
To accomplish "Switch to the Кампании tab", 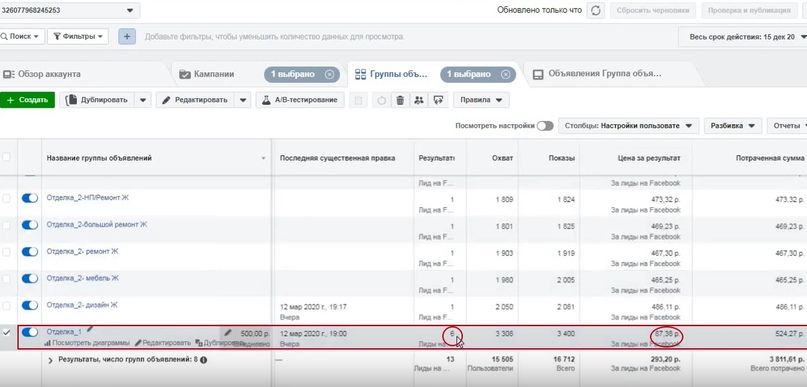I will (214, 74).
